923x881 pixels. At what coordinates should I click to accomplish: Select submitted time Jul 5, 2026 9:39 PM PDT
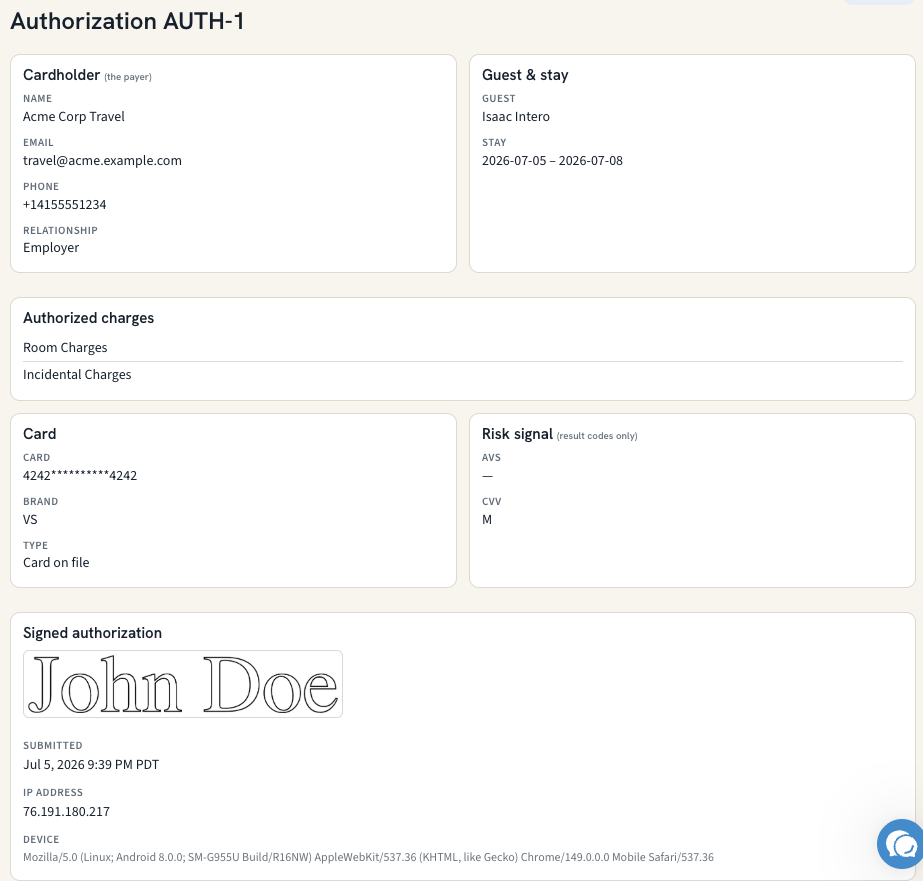(91, 764)
